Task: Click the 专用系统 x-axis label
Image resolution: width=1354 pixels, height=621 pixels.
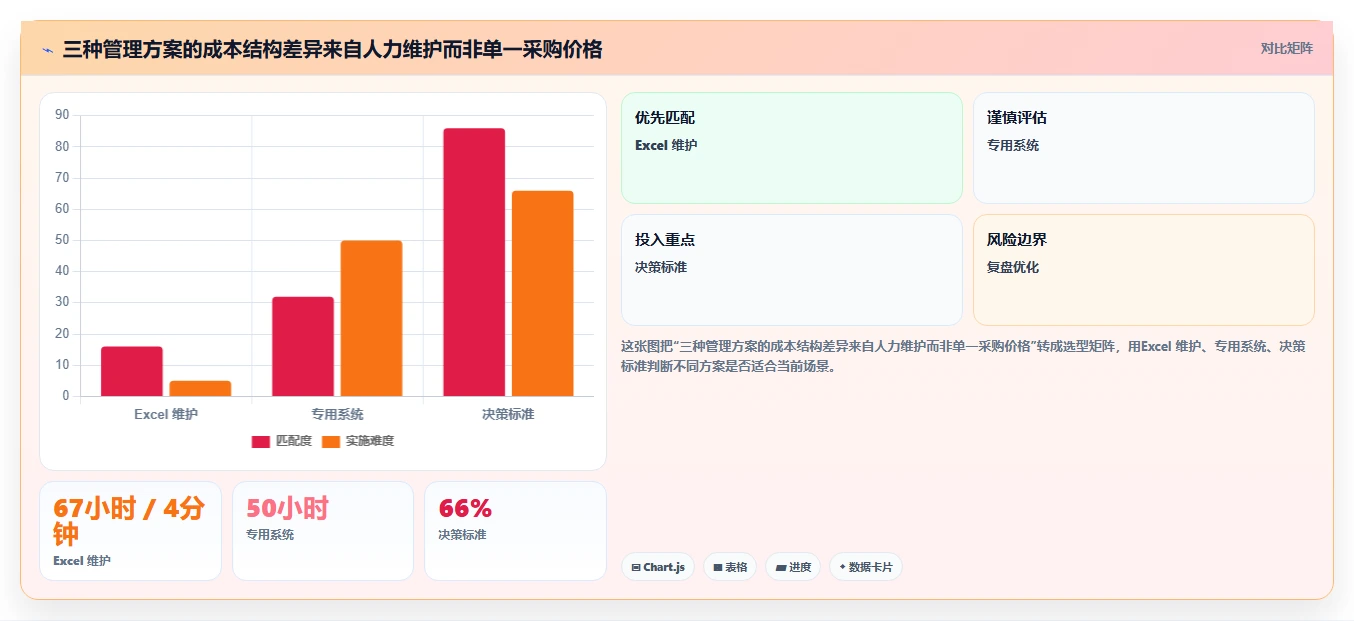Action: coord(337,414)
